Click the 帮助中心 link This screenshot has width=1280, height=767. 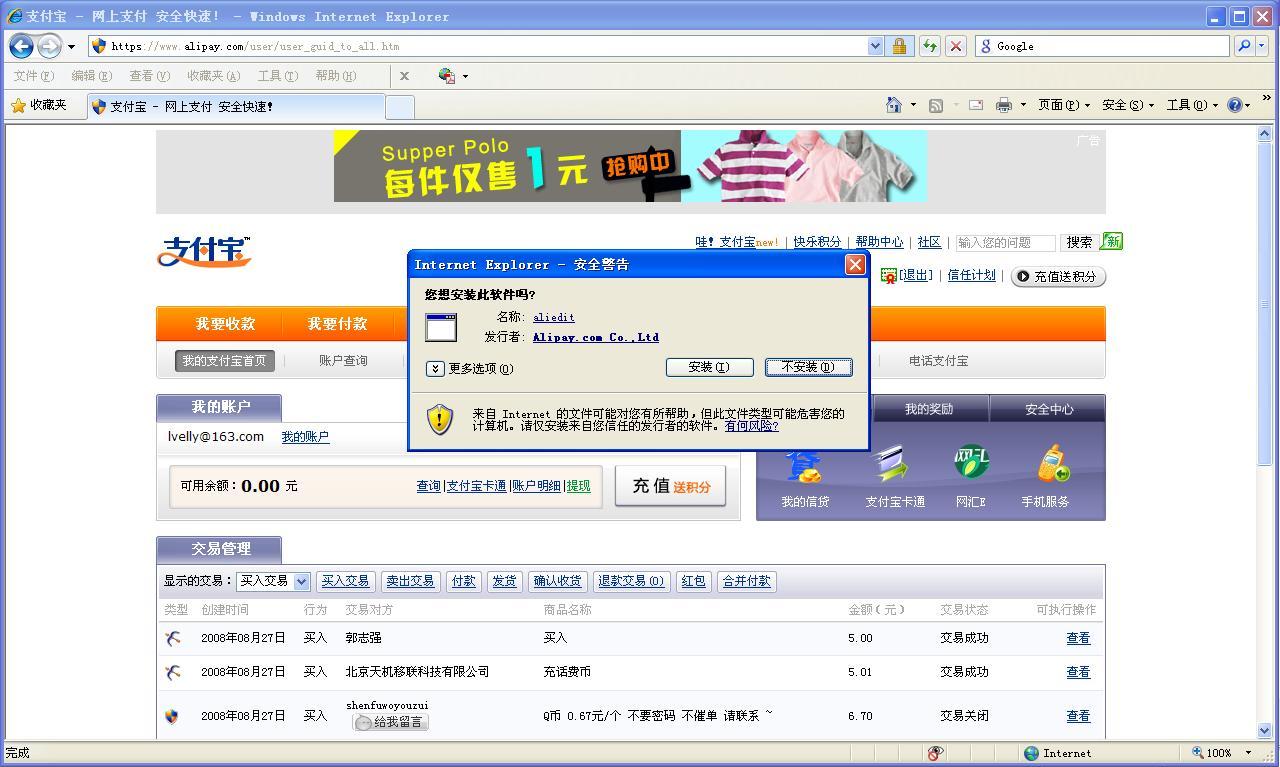[879, 242]
